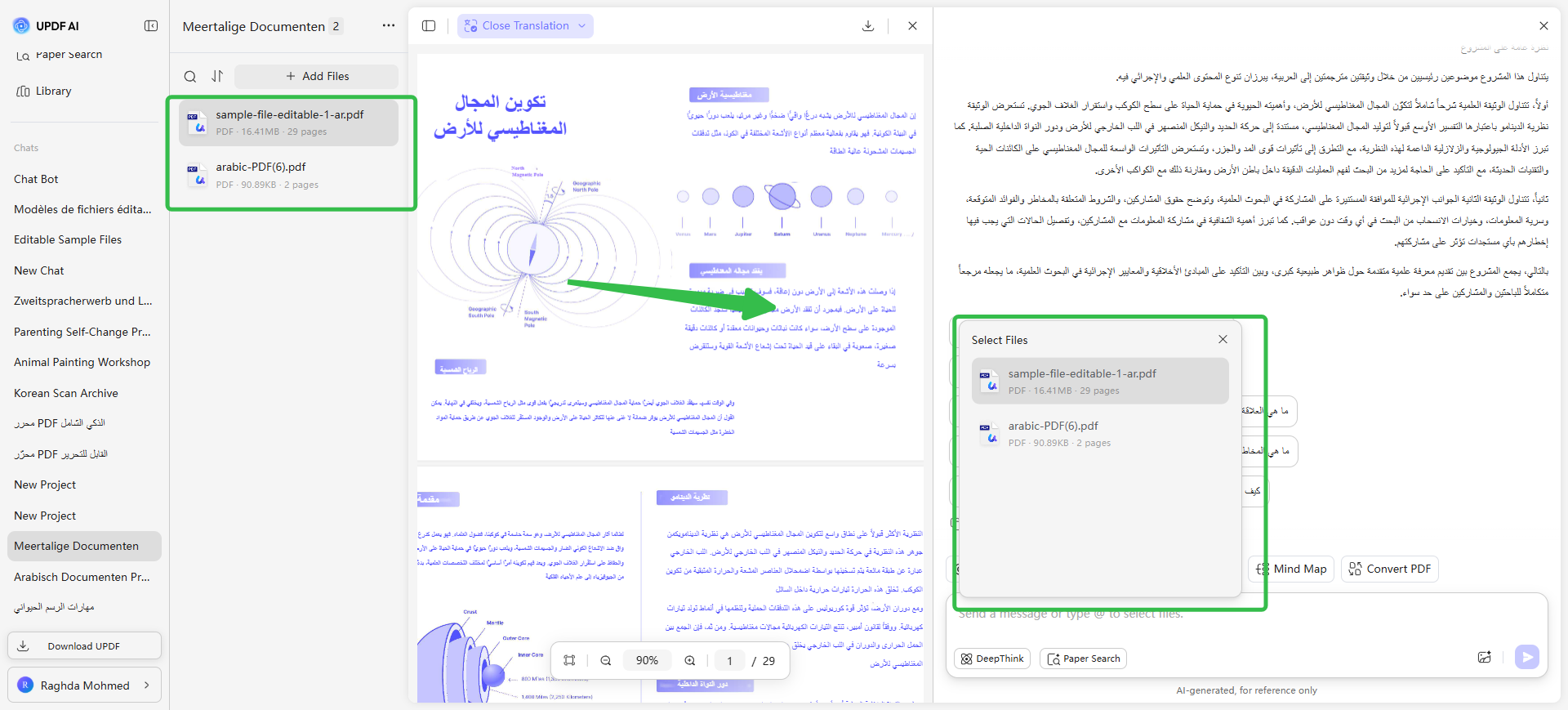
Task: Open Korean Scan Archive chat
Action: click(66, 393)
